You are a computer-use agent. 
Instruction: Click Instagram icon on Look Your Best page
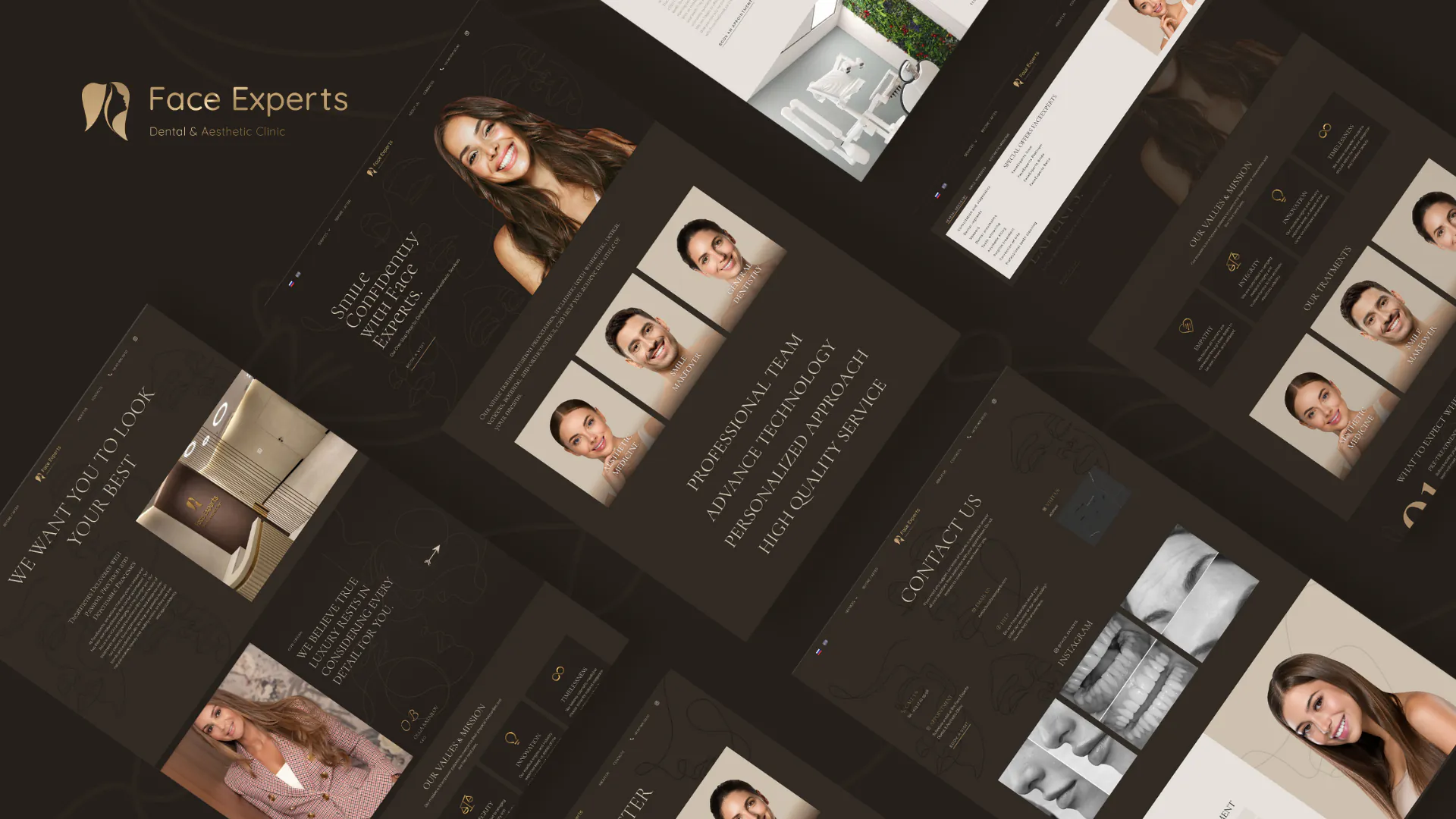point(135,339)
